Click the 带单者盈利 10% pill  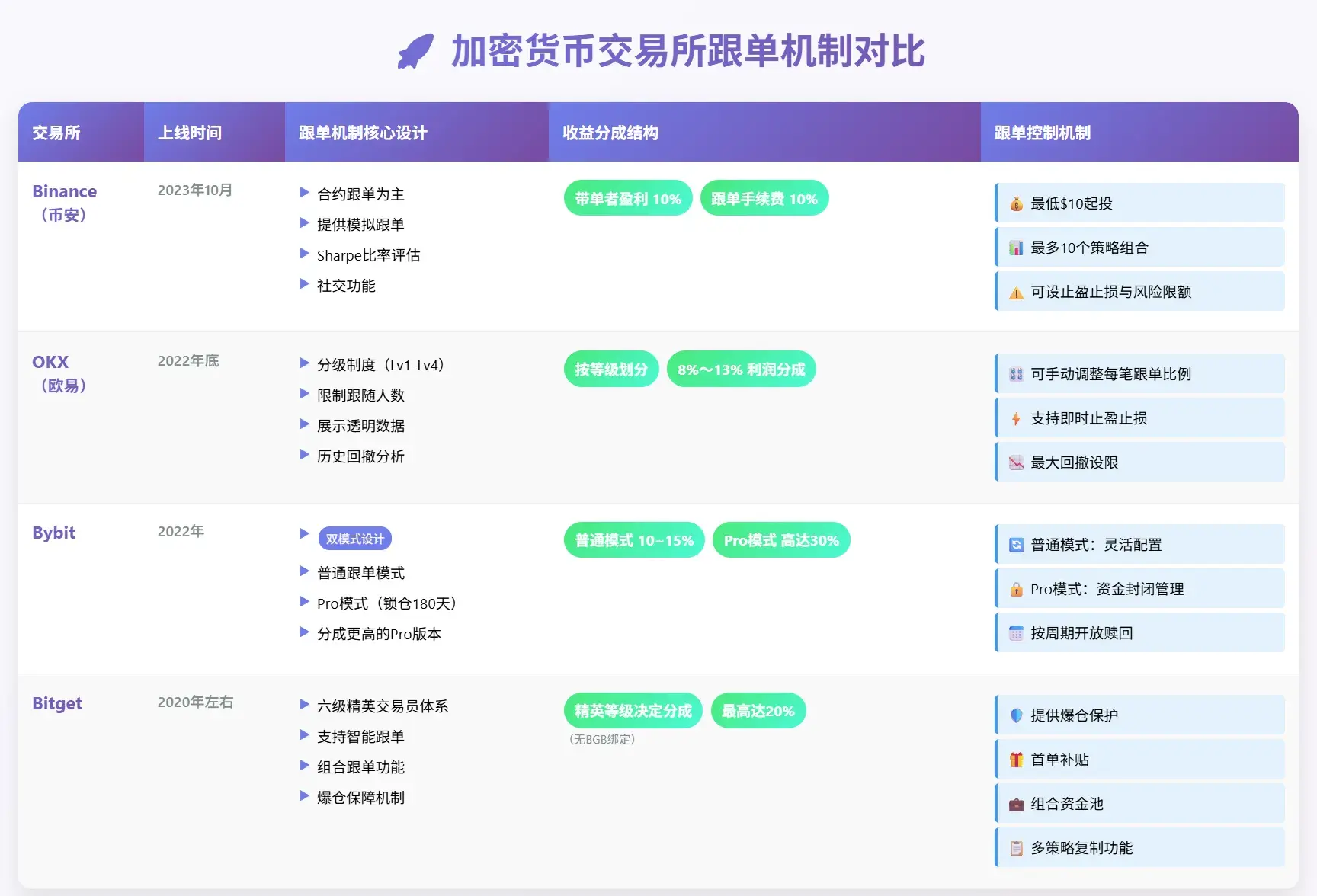(628, 198)
